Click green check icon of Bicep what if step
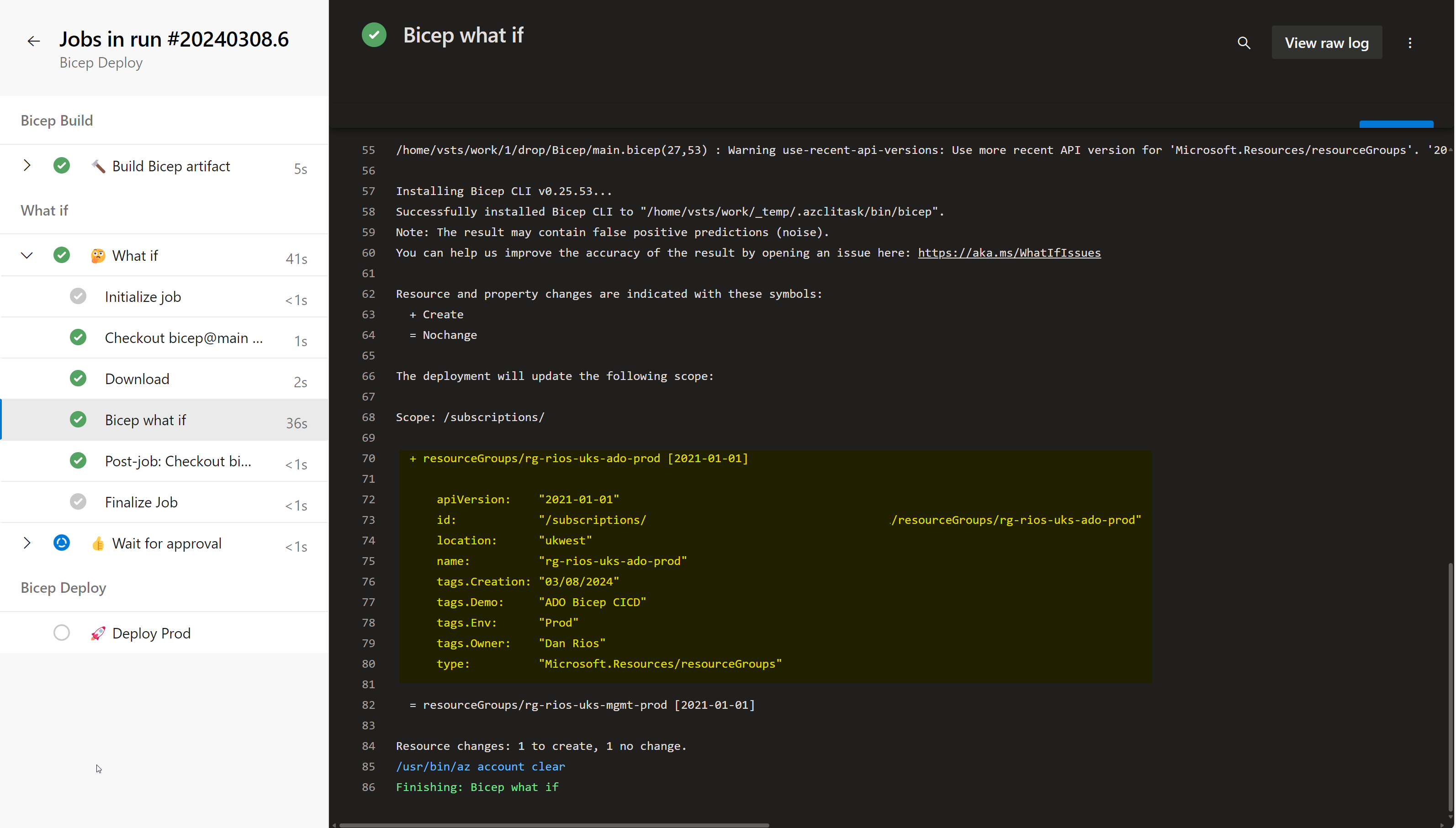This screenshot has width=1456, height=828. tap(78, 419)
